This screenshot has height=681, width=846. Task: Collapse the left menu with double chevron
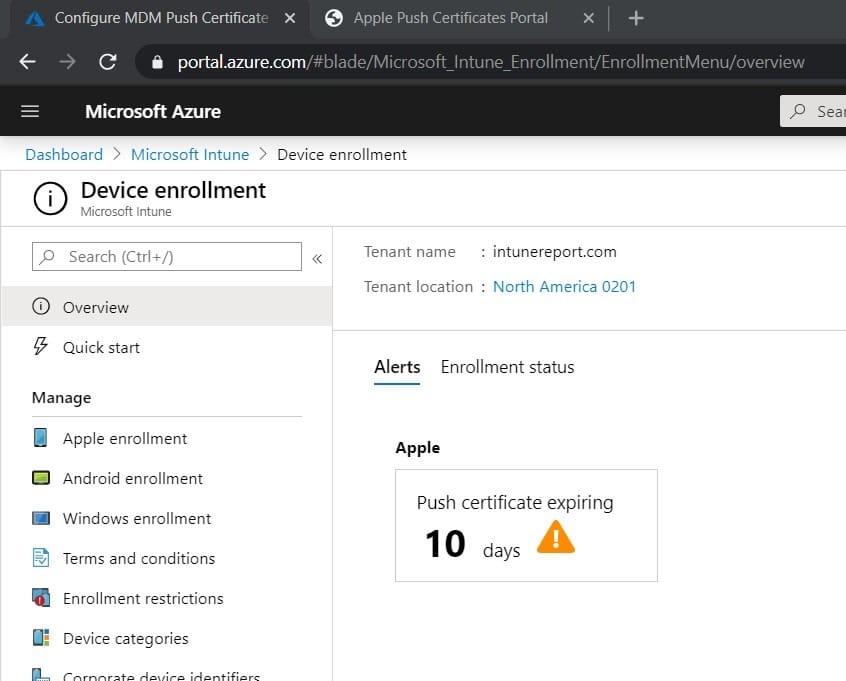(x=317, y=258)
